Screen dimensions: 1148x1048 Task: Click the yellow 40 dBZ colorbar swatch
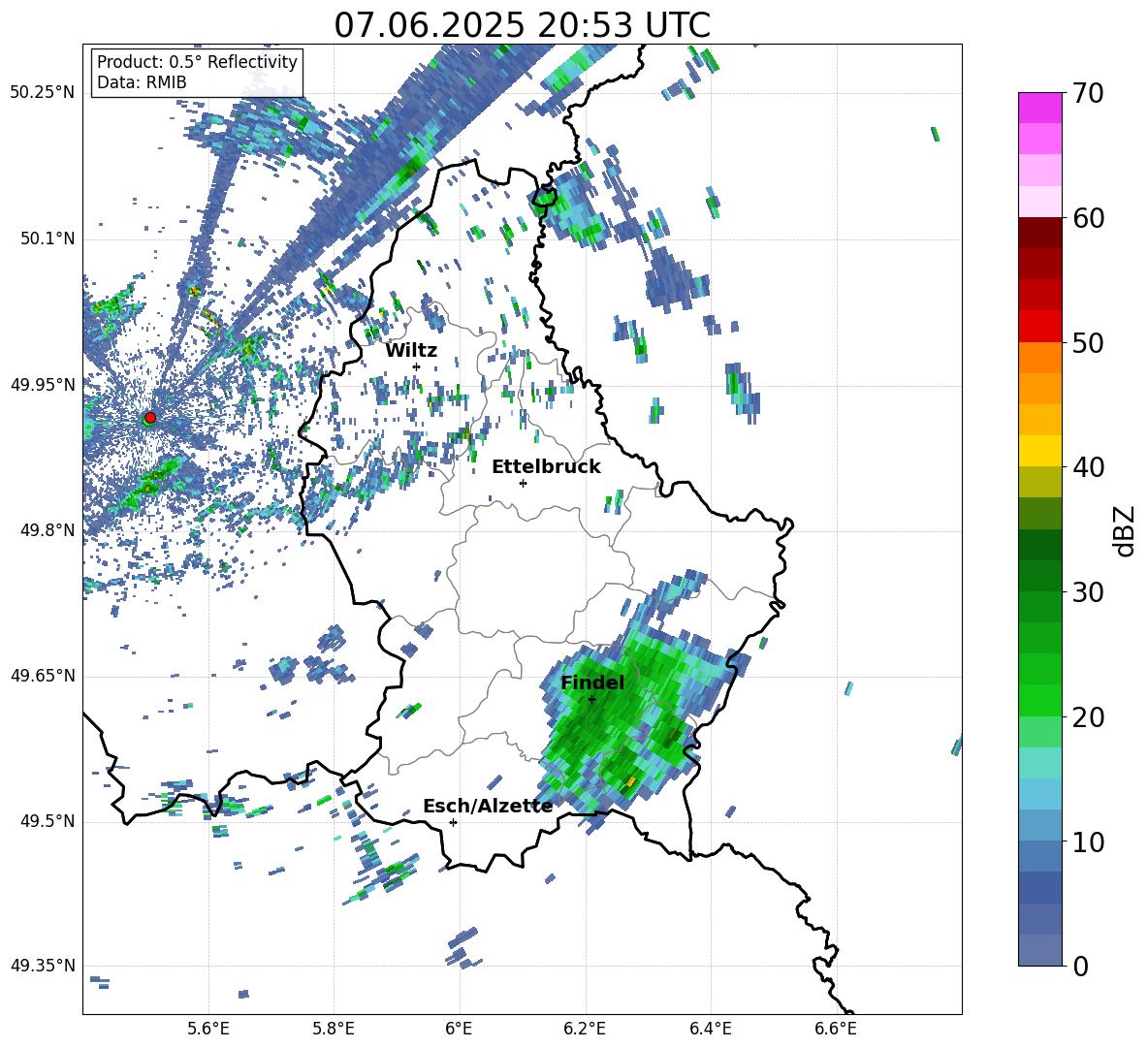pos(1040,451)
